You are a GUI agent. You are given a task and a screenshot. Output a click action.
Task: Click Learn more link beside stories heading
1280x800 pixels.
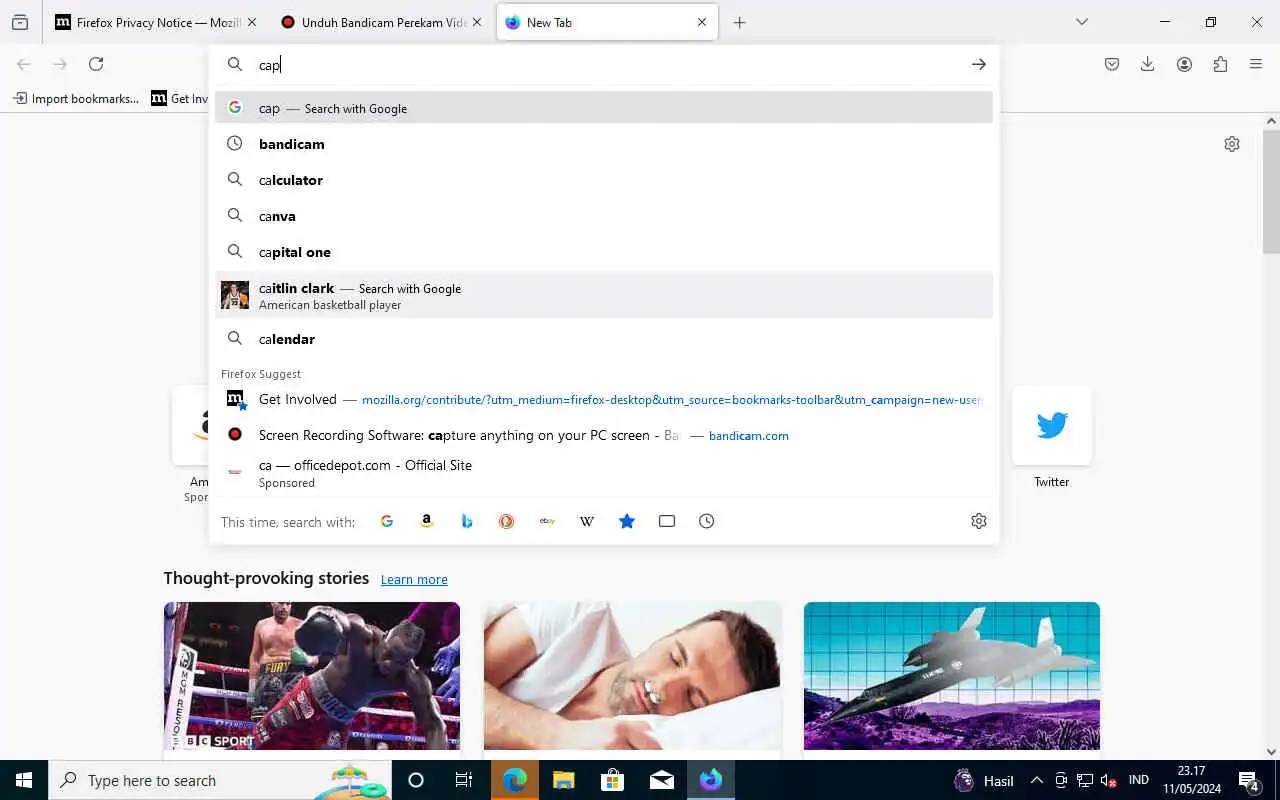click(x=414, y=580)
